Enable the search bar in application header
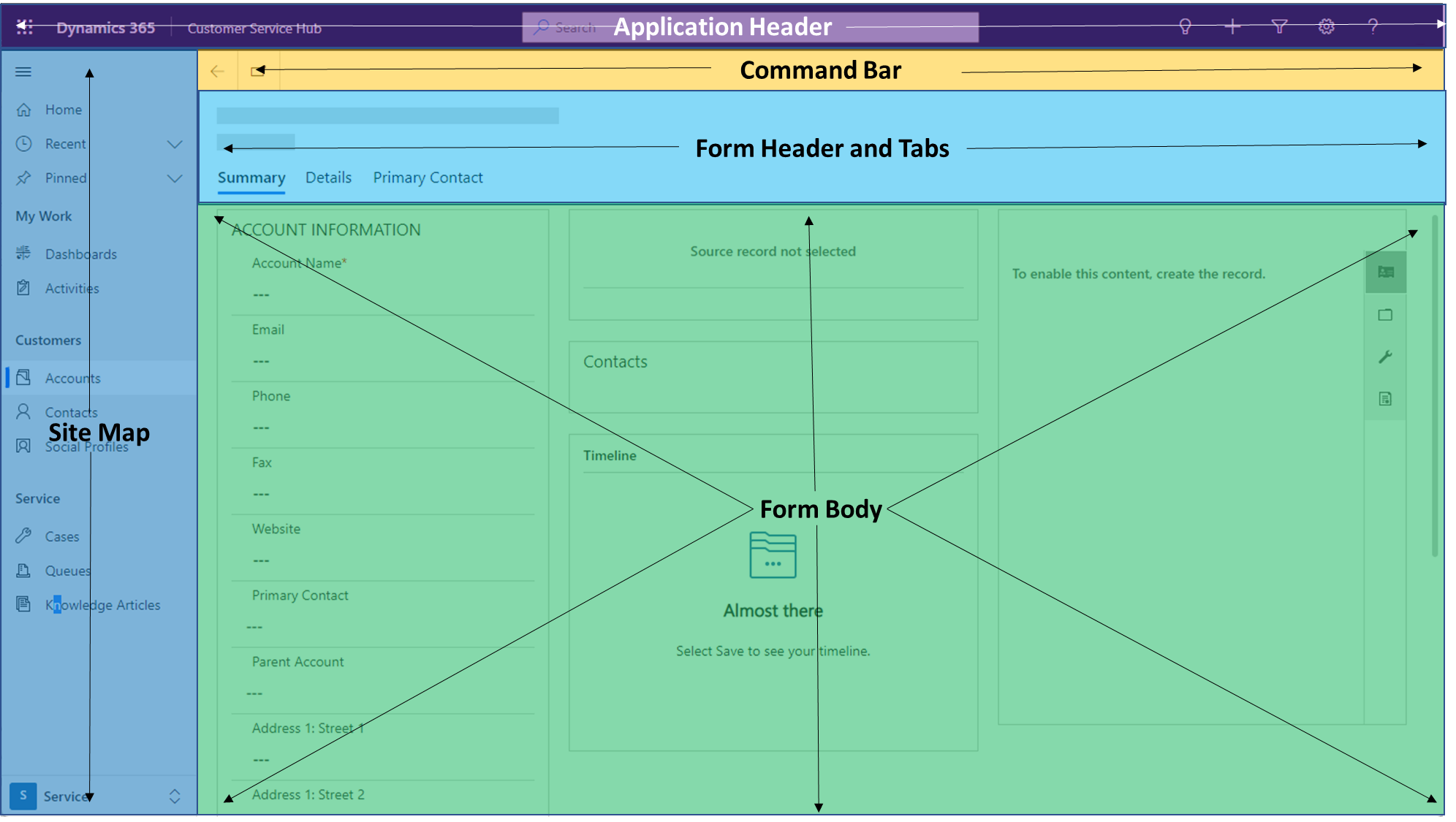This screenshot has height=822, width=1456. click(568, 28)
